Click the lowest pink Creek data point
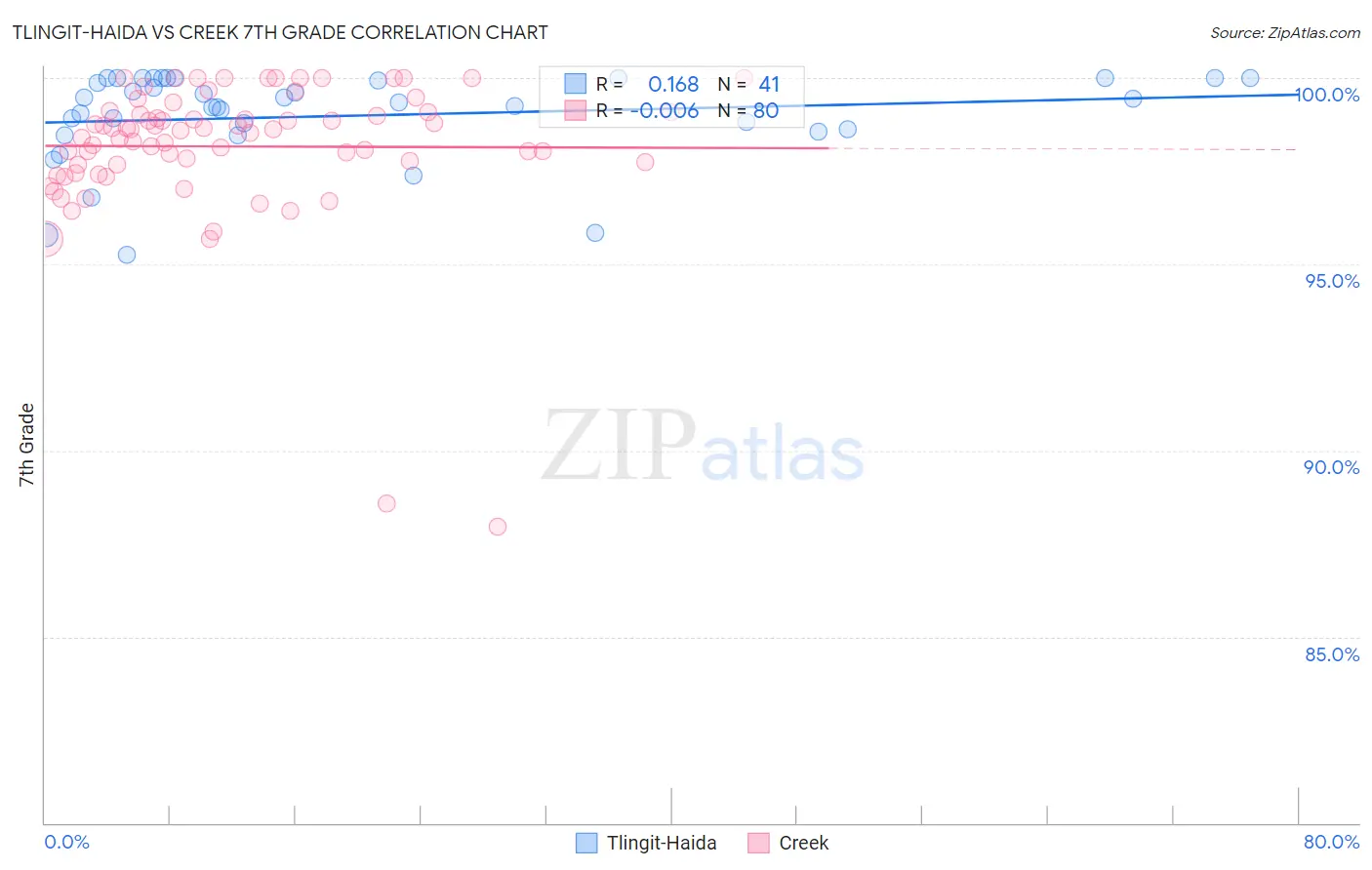Image resolution: width=1372 pixels, height=870 pixels. click(498, 527)
